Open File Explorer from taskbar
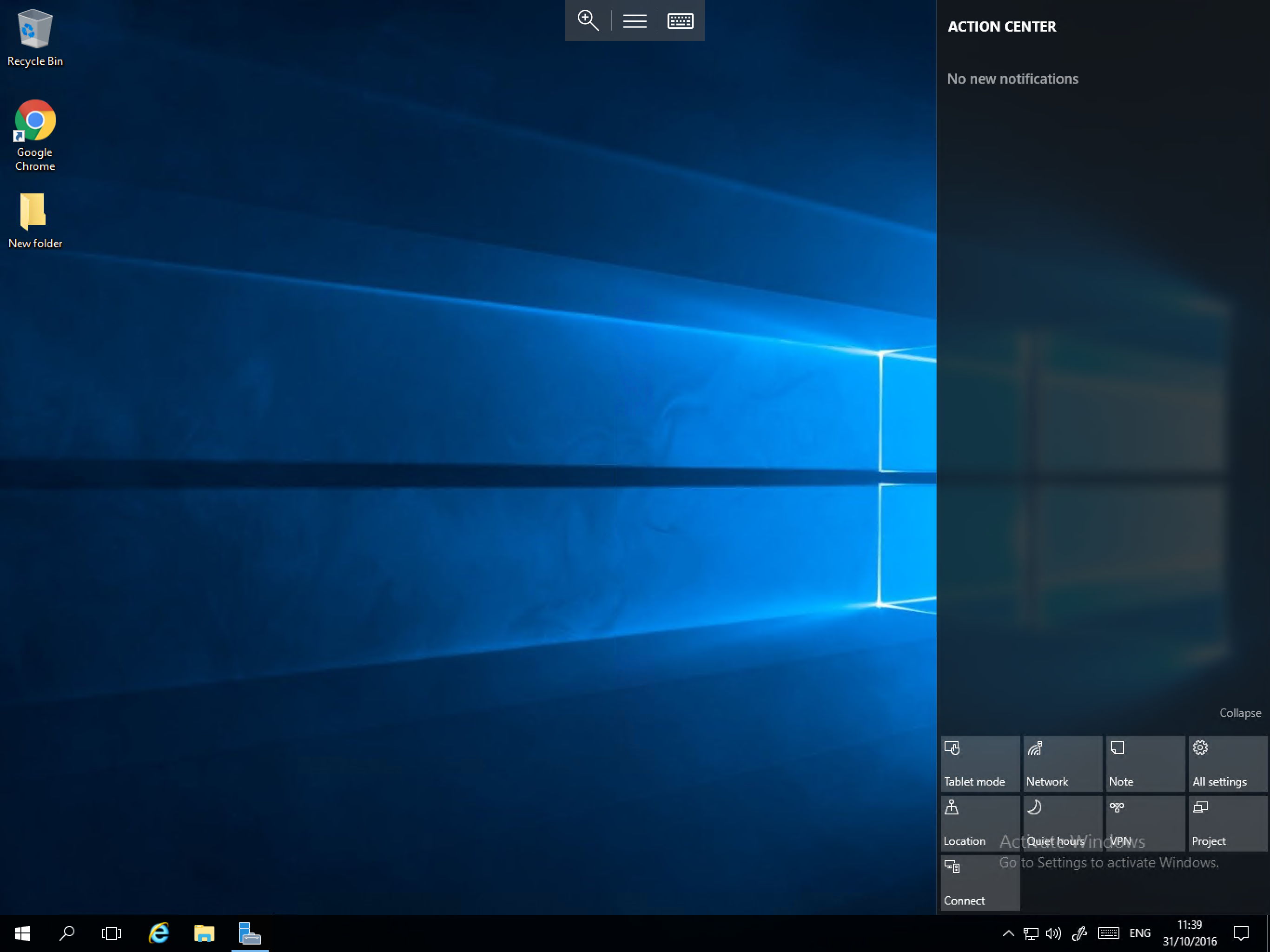This screenshot has height=952, width=1270. 204,933
